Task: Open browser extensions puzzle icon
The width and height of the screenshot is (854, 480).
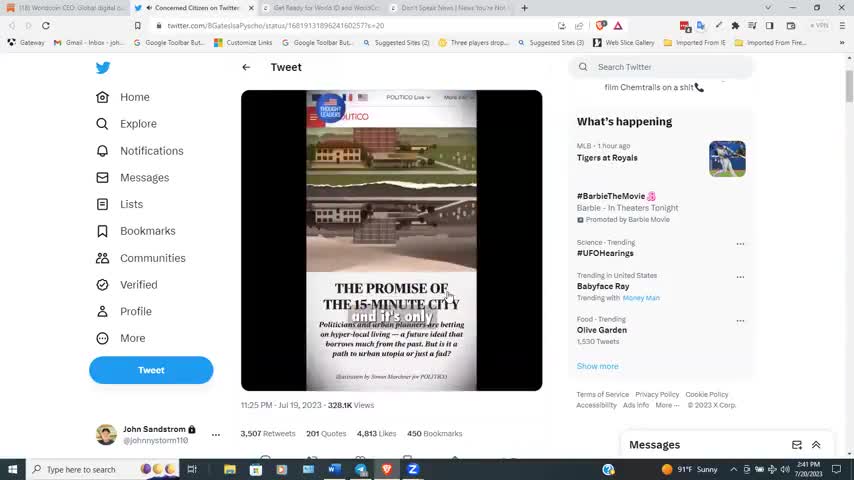Action: coord(735,26)
